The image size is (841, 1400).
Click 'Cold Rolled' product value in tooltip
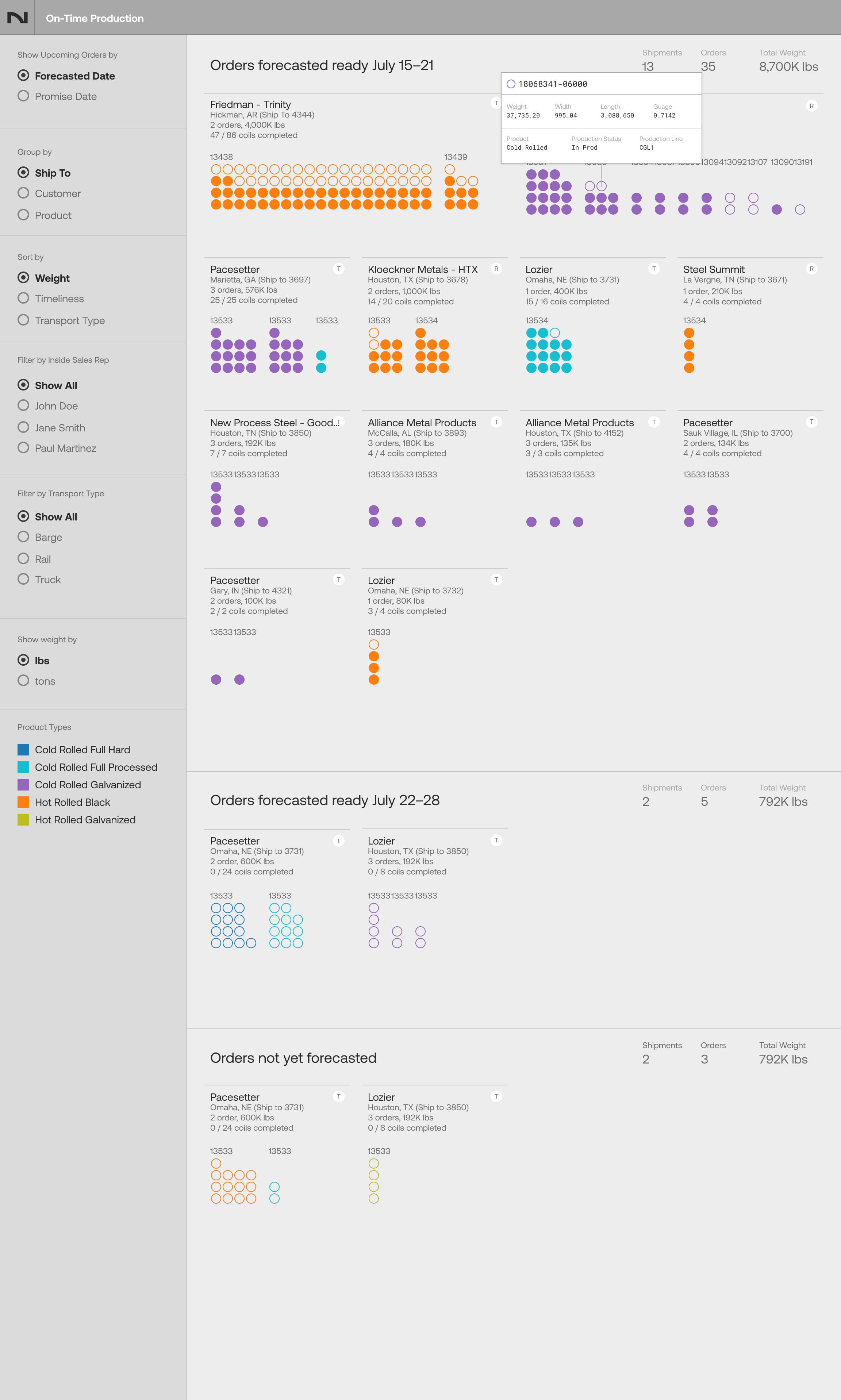[x=526, y=147]
